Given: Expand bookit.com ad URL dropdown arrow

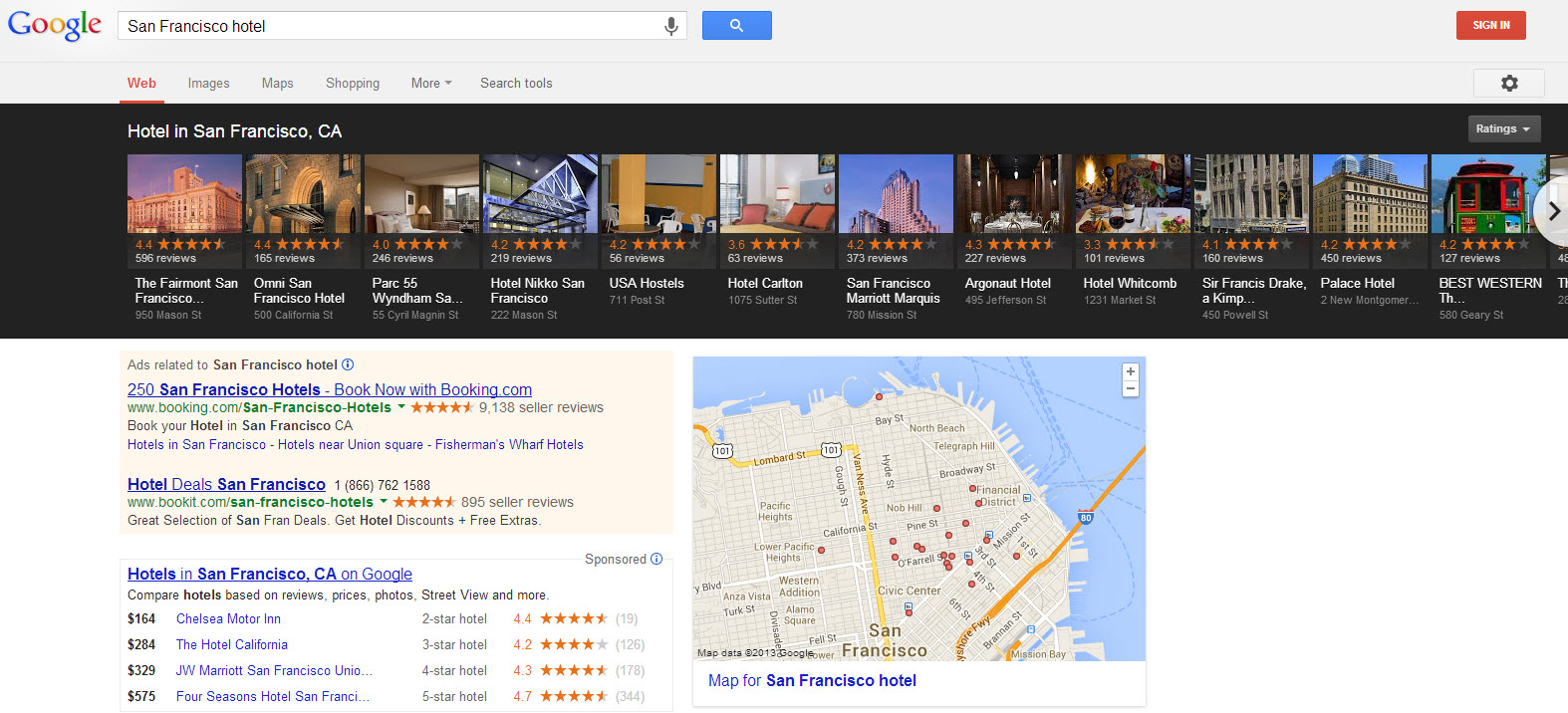Looking at the screenshot, I should [384, 501].
